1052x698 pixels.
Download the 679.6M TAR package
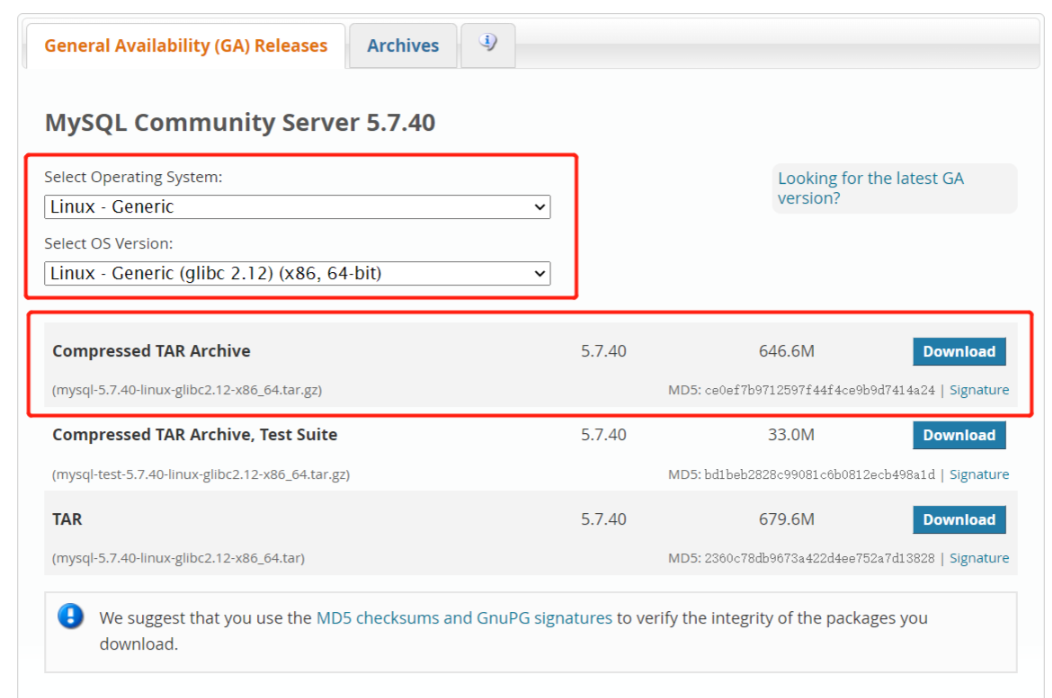[x=958, y=520]
